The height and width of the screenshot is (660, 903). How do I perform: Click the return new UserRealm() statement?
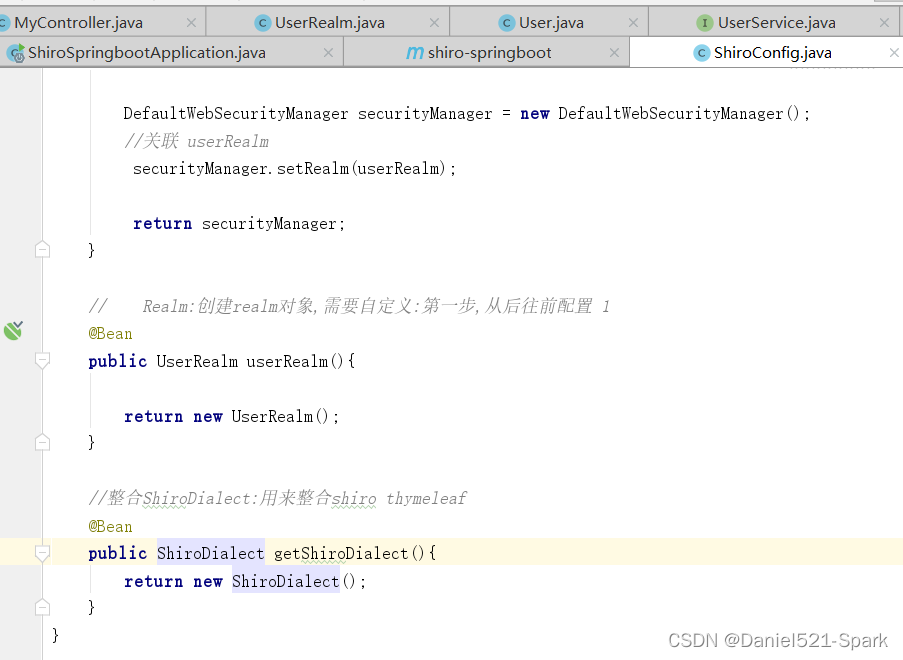232,416
